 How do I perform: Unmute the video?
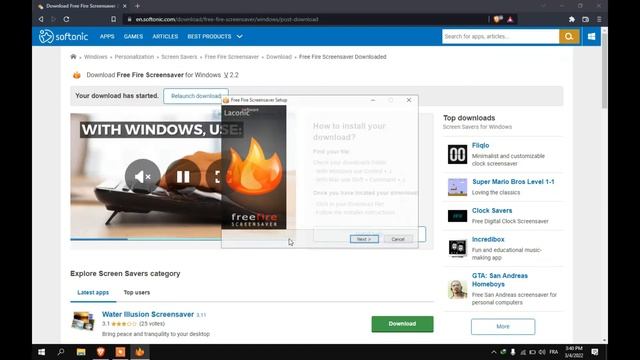[142, 177]
